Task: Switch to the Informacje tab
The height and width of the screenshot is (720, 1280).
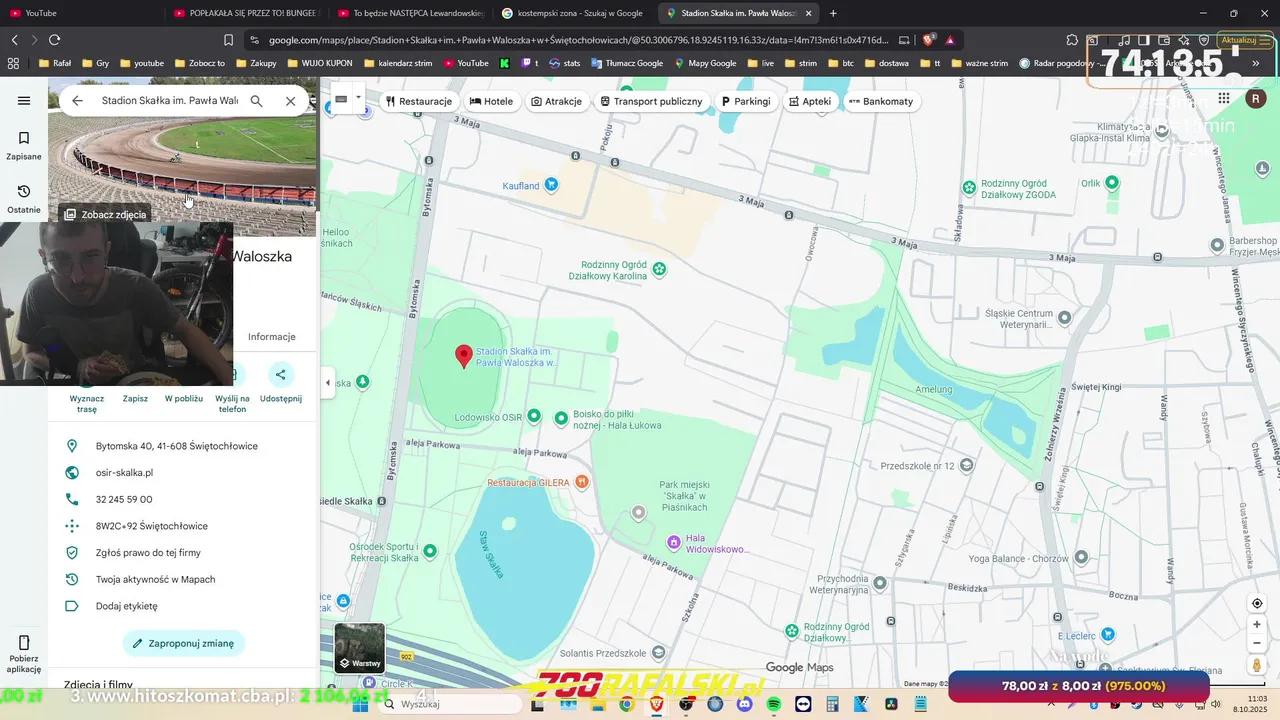Action: (x=272, y=337)
